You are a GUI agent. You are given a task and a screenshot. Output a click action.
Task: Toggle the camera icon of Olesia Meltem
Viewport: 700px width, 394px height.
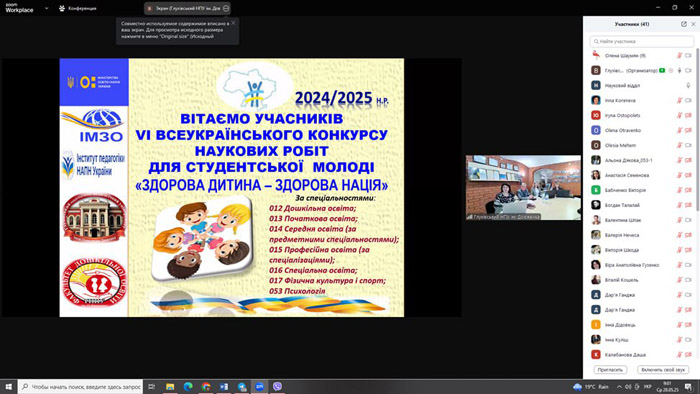688,145
